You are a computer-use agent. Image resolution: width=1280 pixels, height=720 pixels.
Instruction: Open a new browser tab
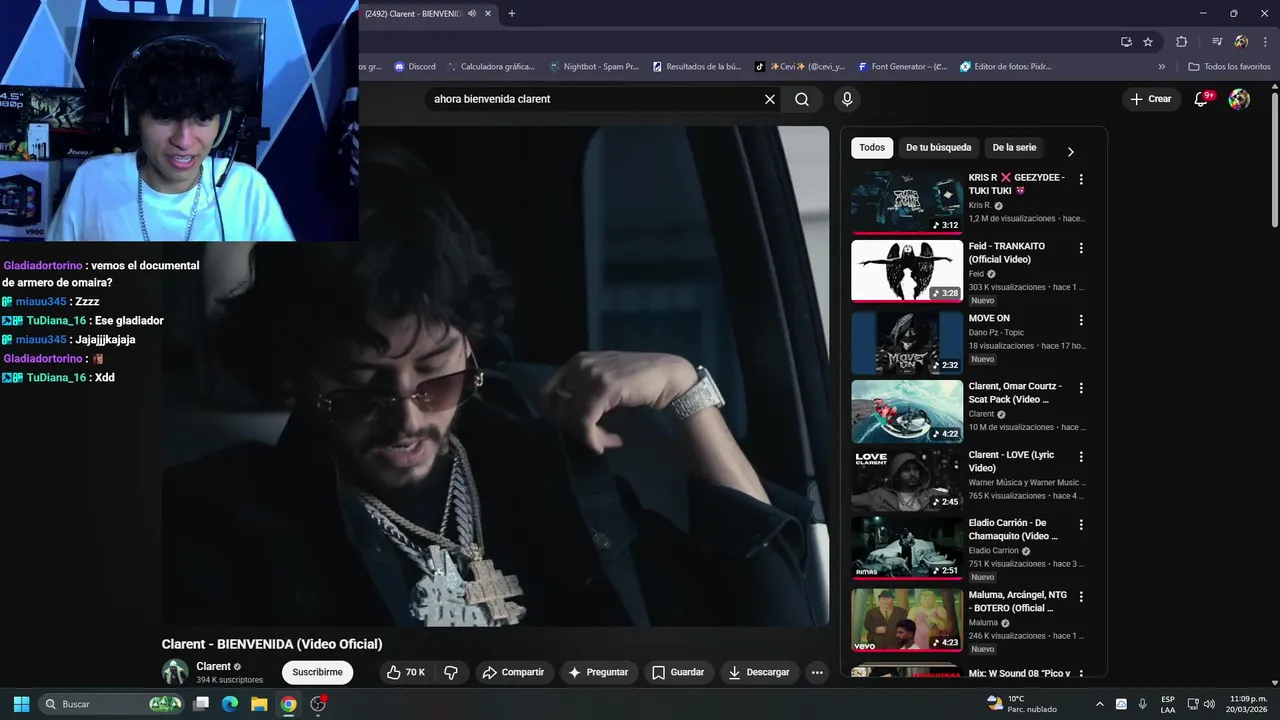[x=512, y=14]
